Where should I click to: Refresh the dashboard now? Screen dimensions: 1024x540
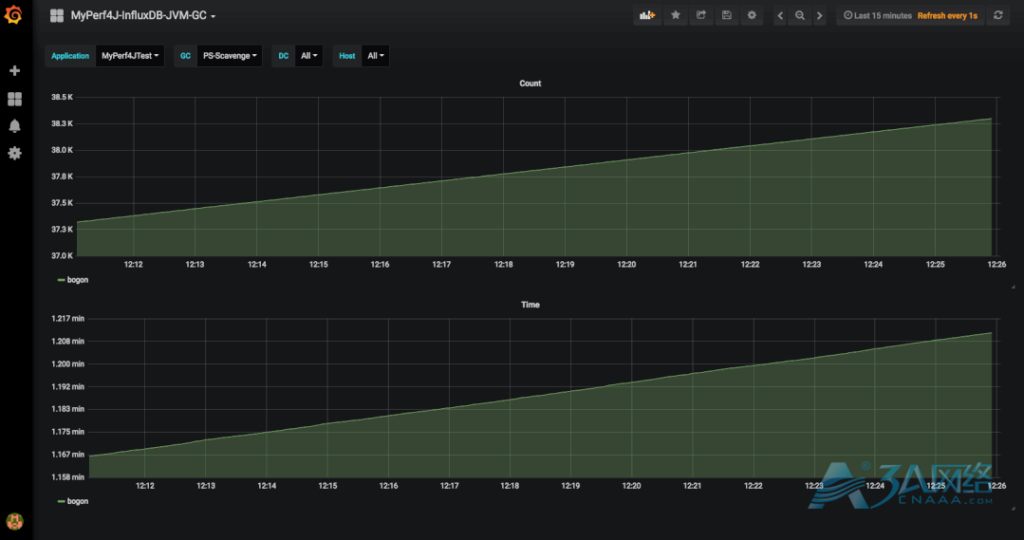point(998,15)
